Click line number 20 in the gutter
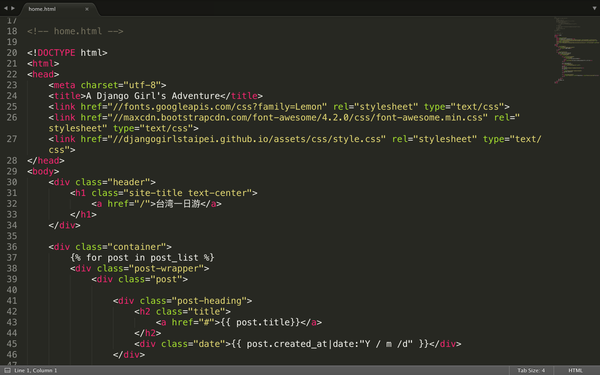Screen dimensions: 600x375 pos(12,52)
